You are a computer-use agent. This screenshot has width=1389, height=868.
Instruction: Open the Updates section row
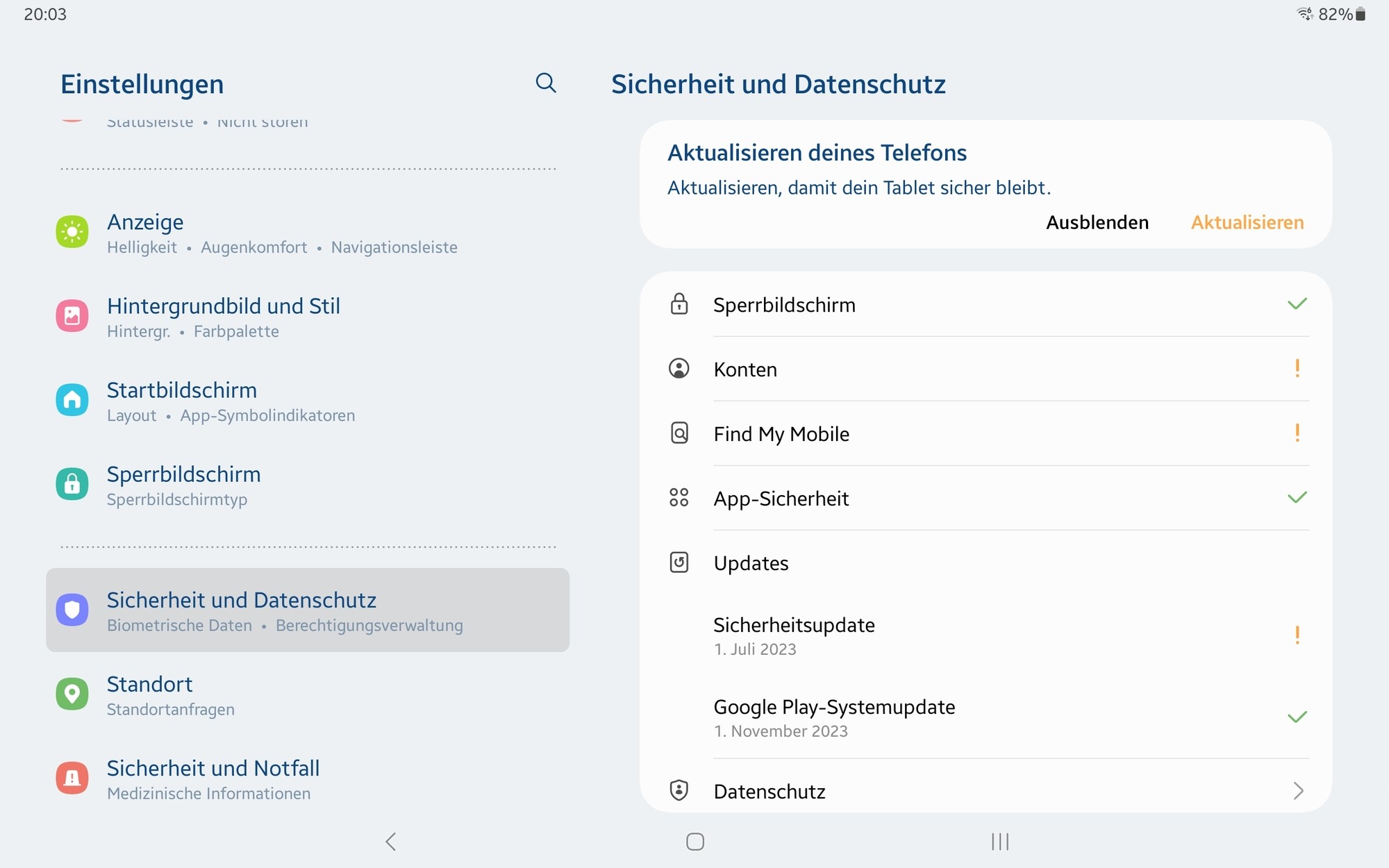point(751,563)
